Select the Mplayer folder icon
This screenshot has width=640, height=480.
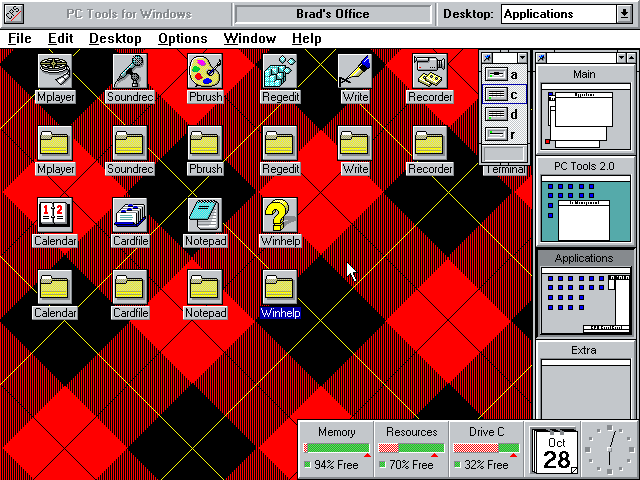click(x=55, y=143)
